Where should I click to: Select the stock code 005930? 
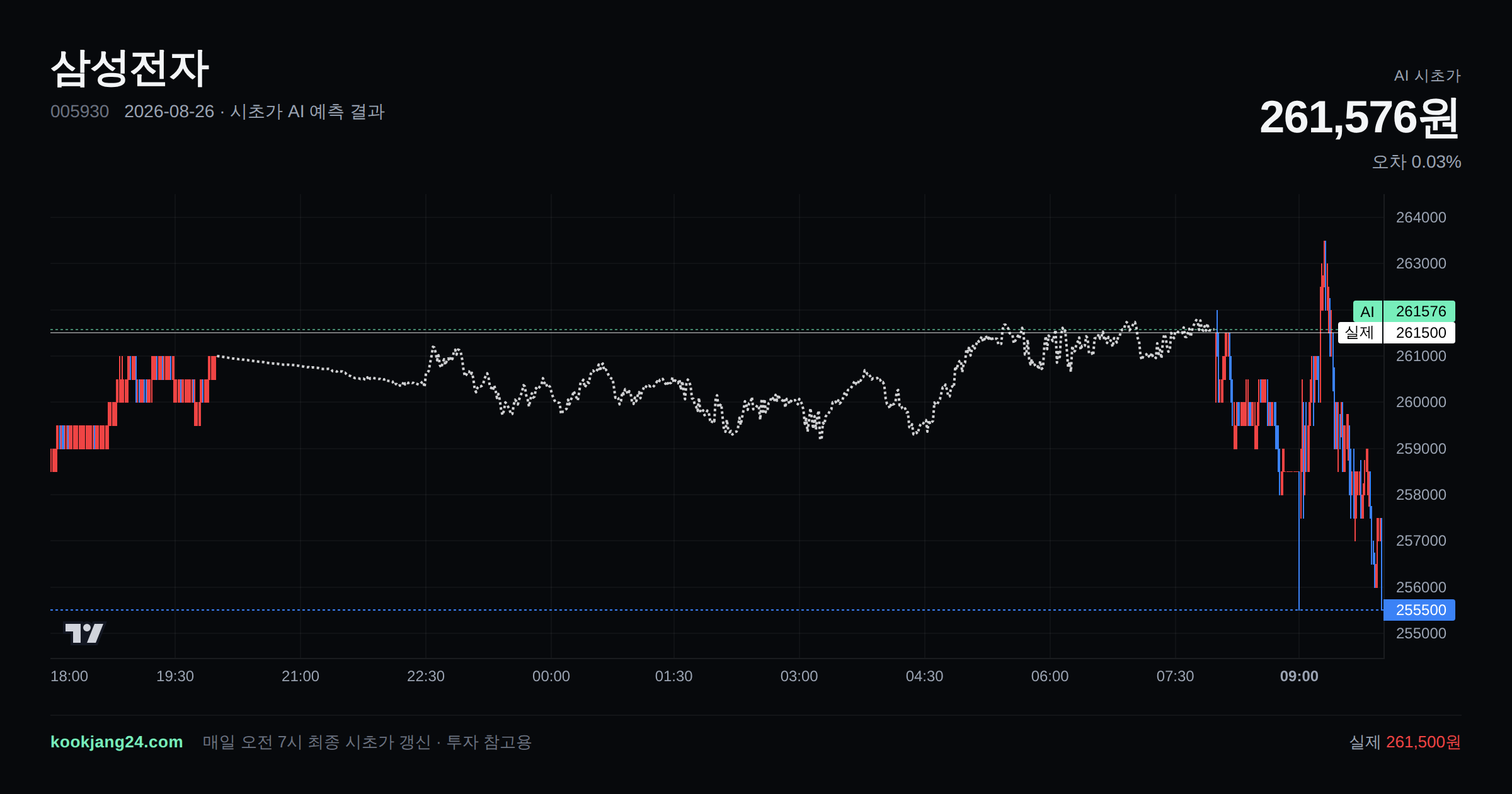coord(79,112)
